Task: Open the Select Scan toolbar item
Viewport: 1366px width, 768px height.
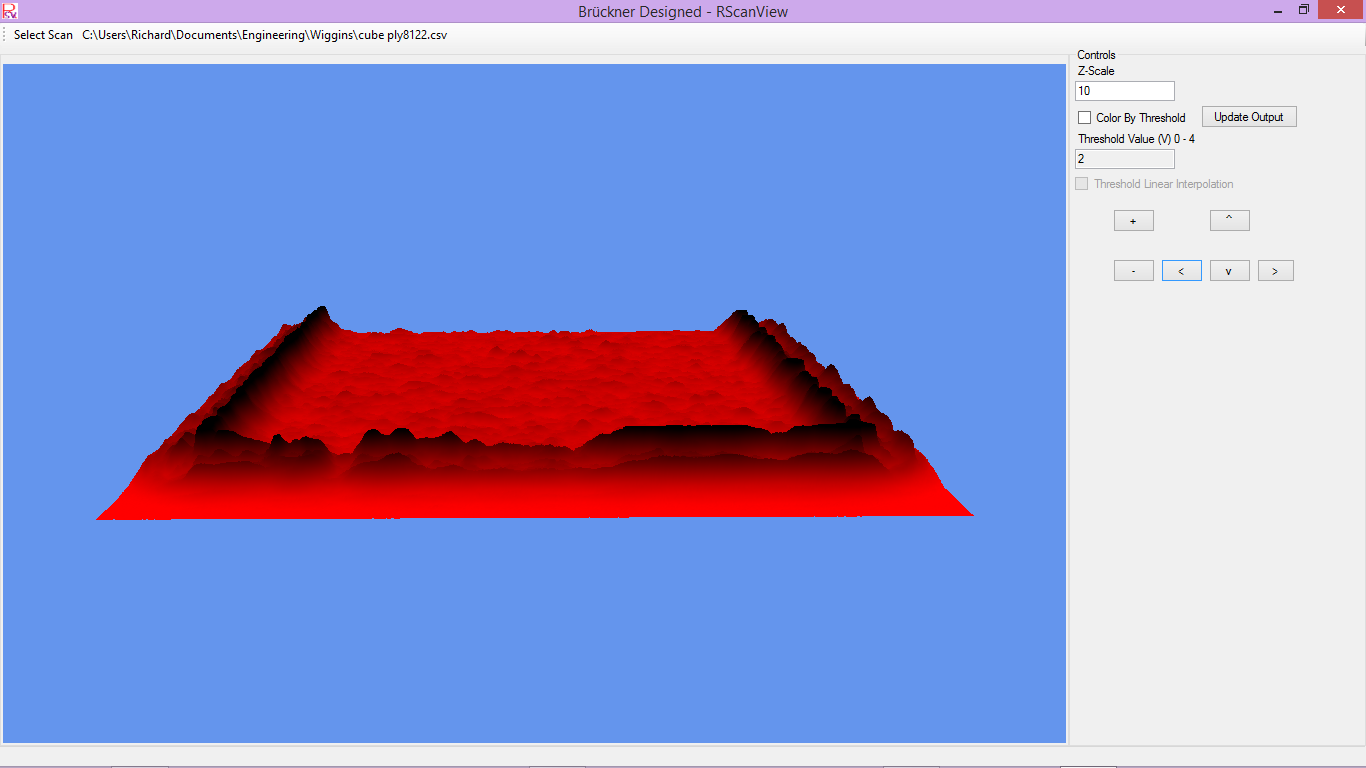Action: click(43, 35)
